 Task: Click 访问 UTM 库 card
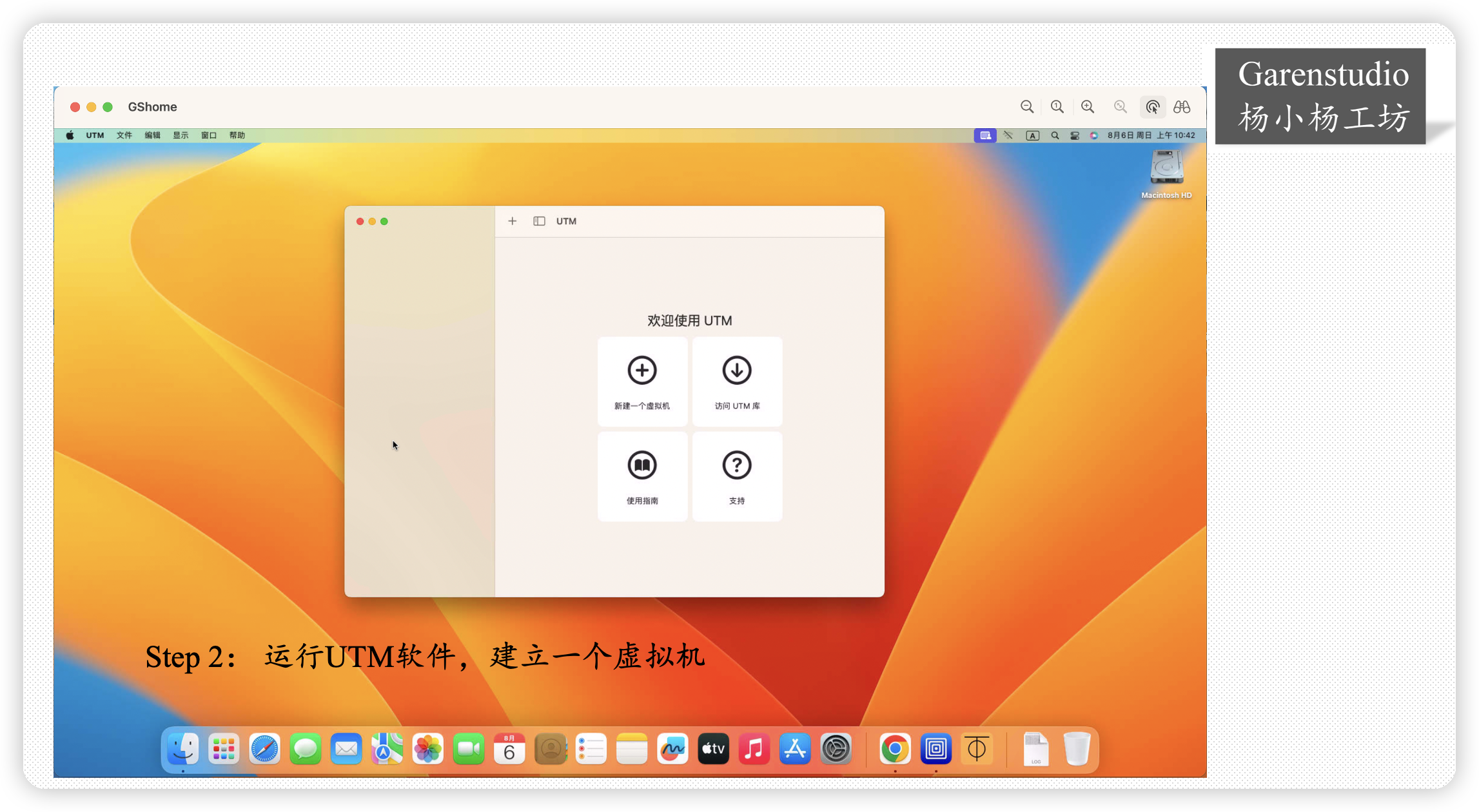tap(737, 382)
